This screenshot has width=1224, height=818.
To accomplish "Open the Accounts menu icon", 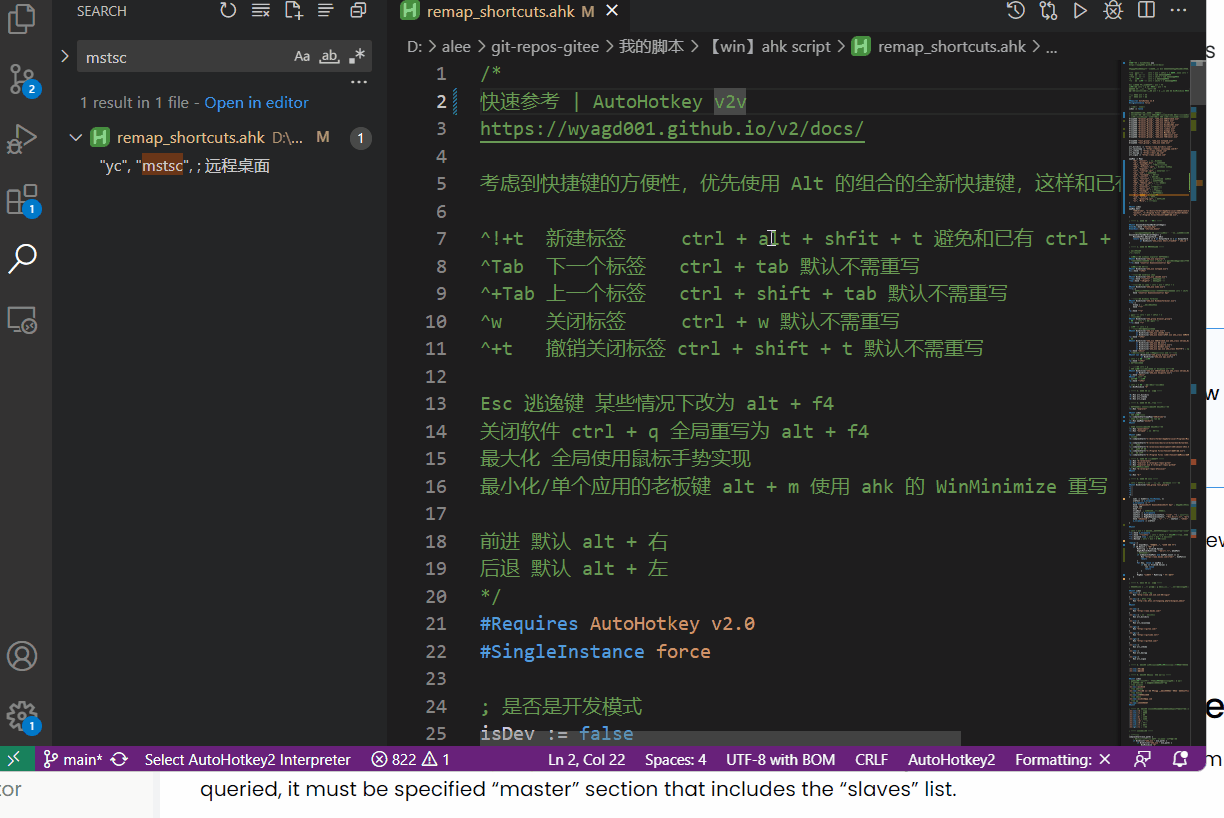I will coord(22,656).
